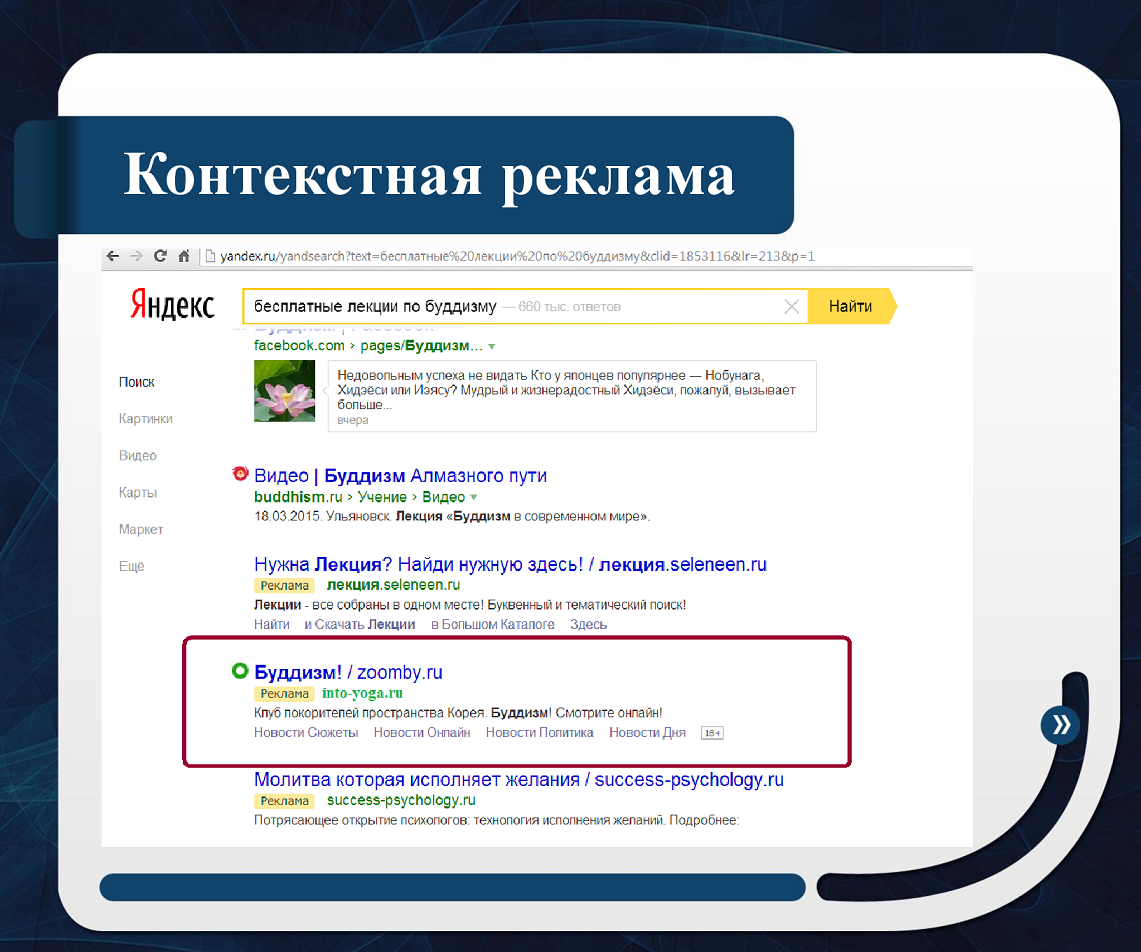The height and width of the screenshot is (952, 1141).
Task: Click the Клуб покорителей пространства Корея description
Action: tap(458, 713)
